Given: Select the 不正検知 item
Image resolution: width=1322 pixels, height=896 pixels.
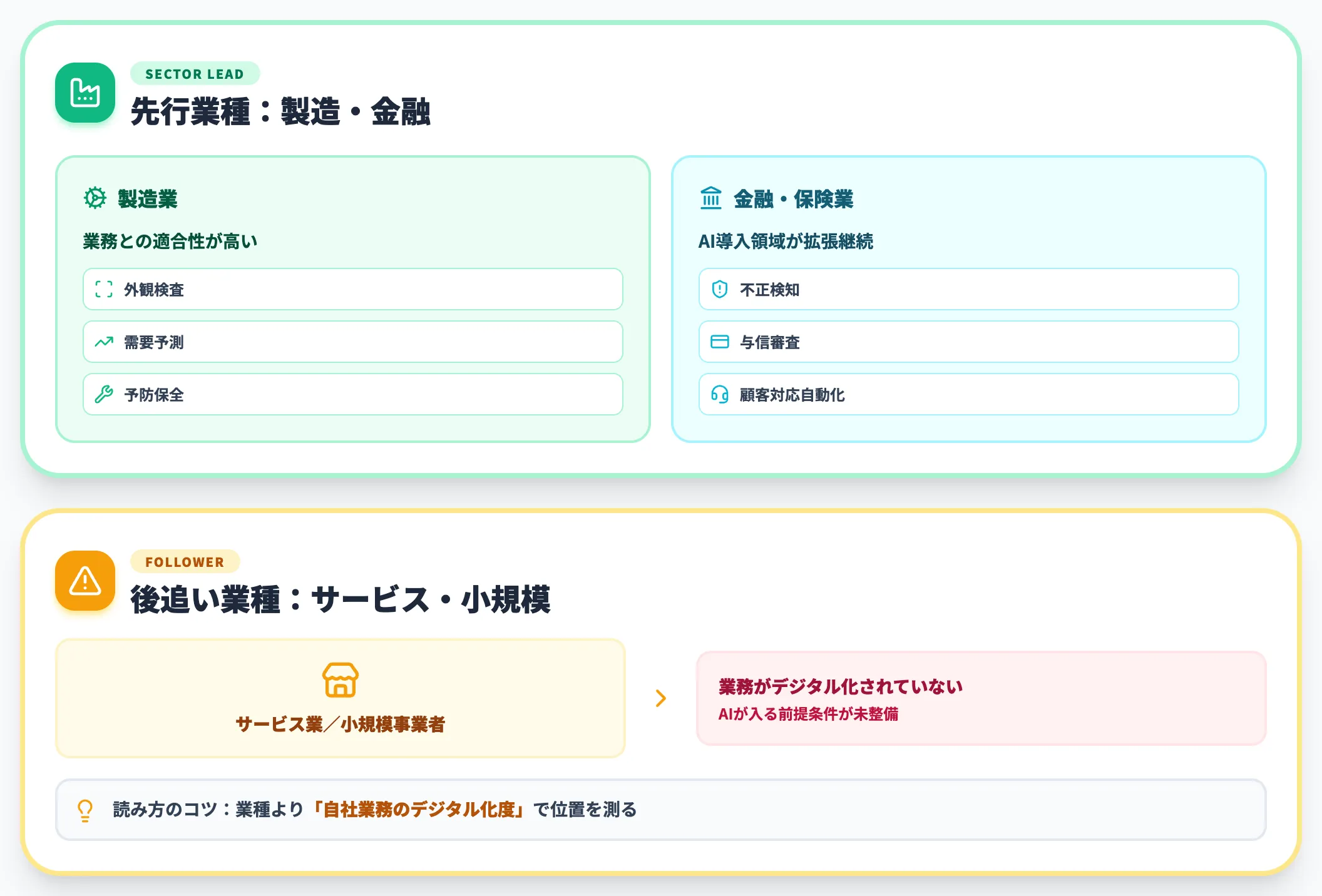Looking at the screenshot, I should 969,289.
